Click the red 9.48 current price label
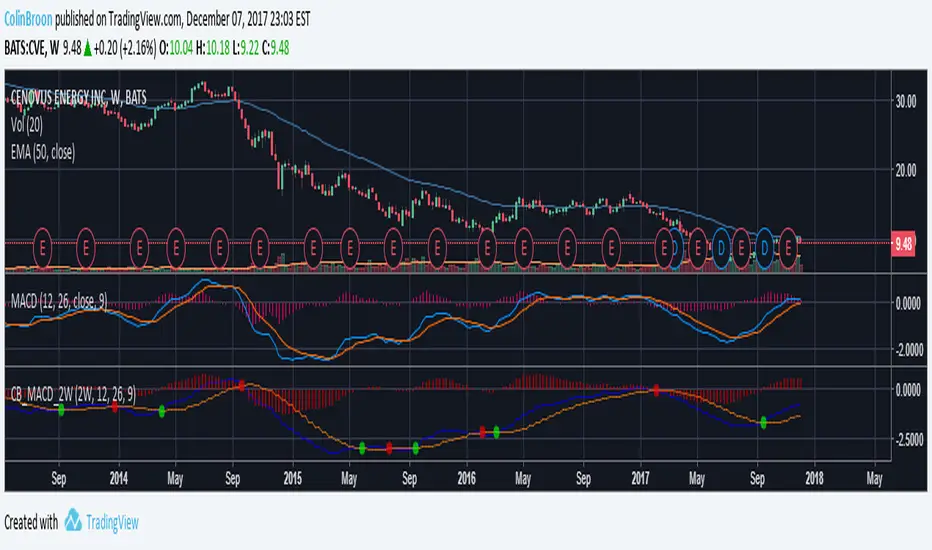This screenshot has height=550, width=932. [x=904, y=242]
